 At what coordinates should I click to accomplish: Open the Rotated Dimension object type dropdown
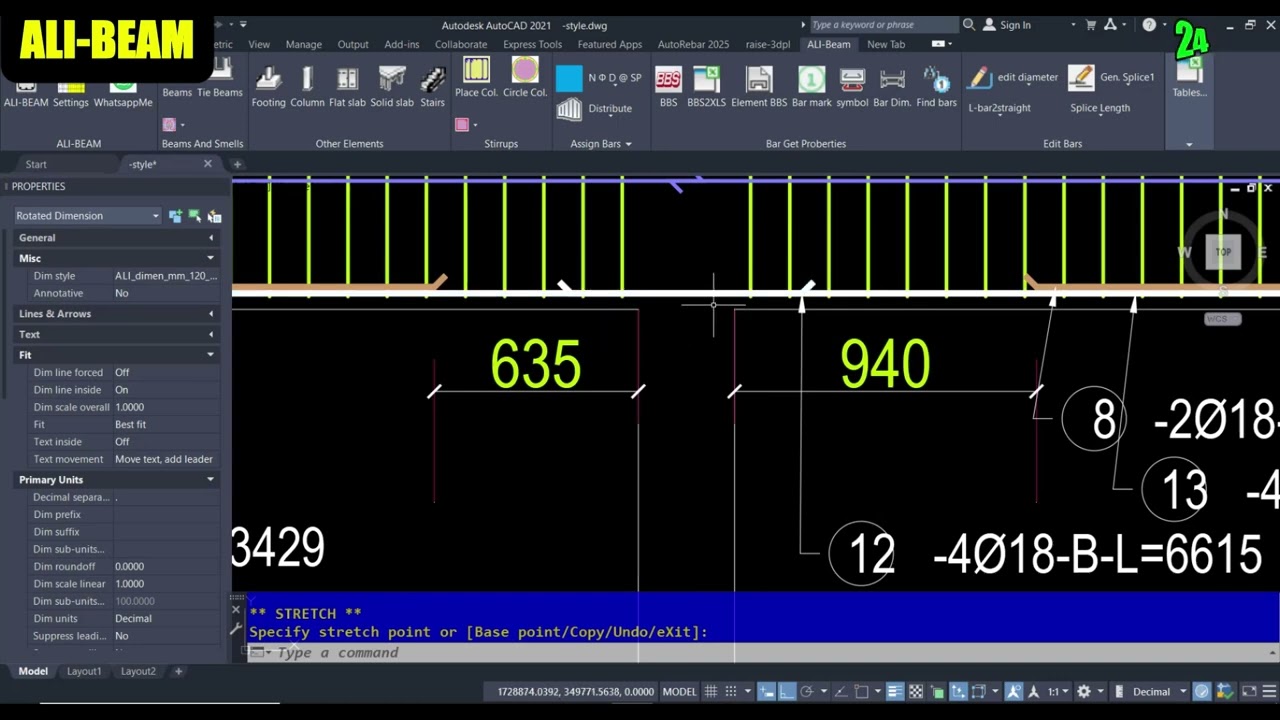point(87,216)
